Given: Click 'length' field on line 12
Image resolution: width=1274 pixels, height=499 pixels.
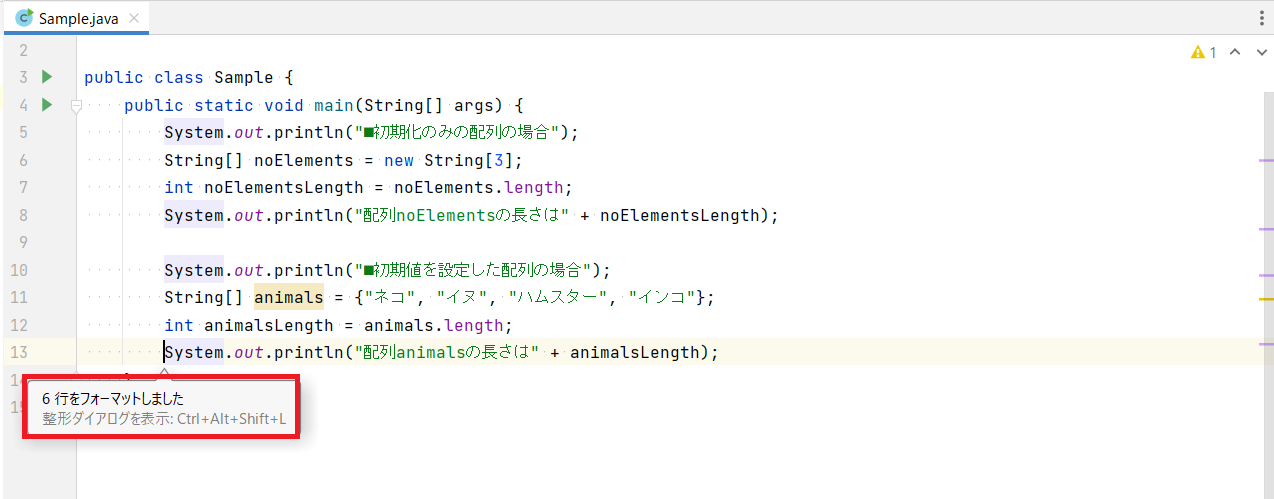Looking at the screenshot, I should 474,325.
